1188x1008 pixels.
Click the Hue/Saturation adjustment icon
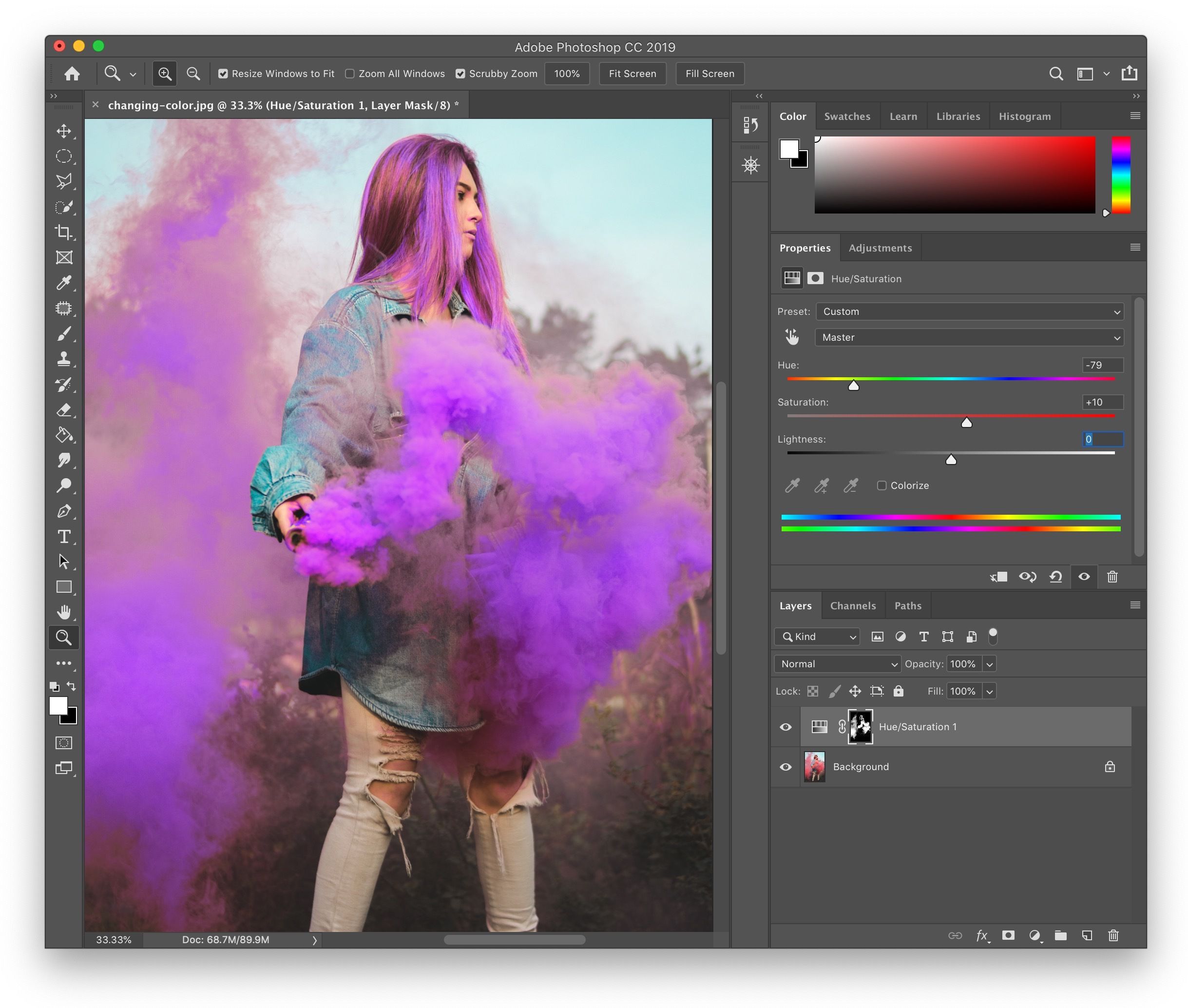point(791,278)
